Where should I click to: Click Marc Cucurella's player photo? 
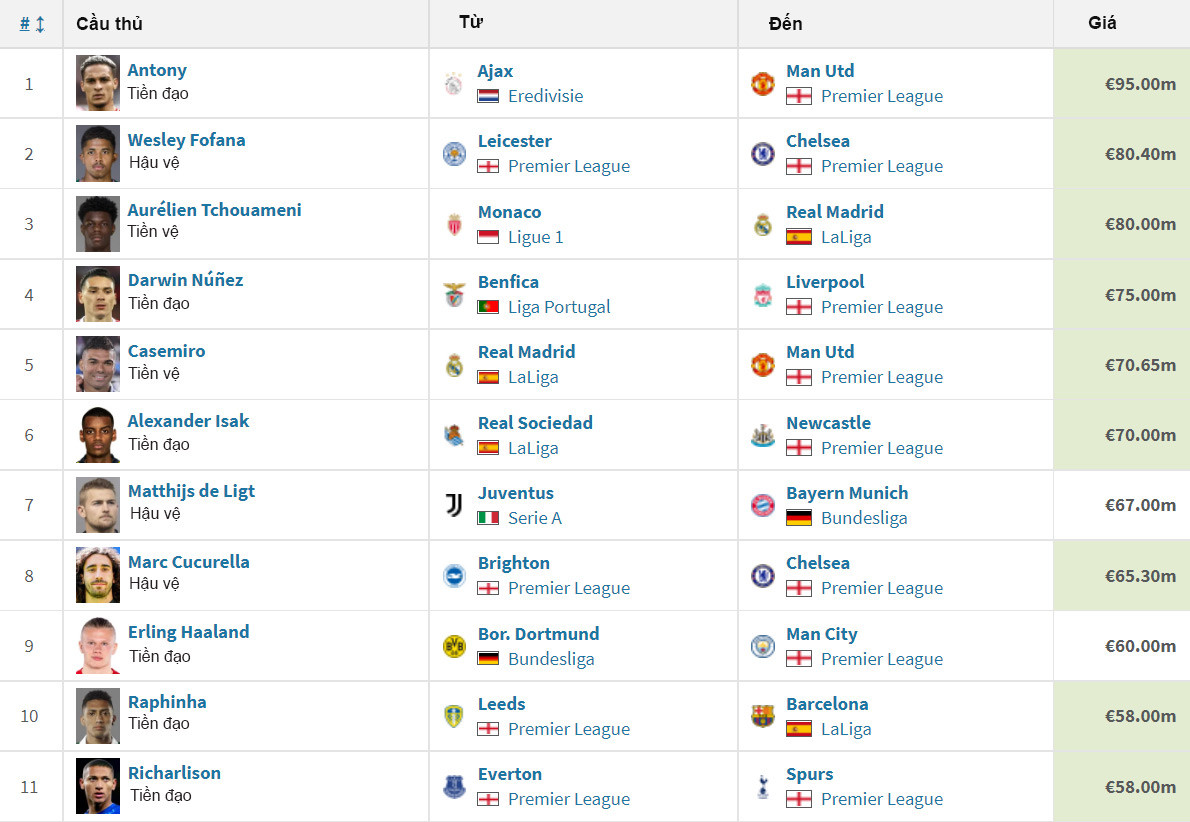[98, 575]
